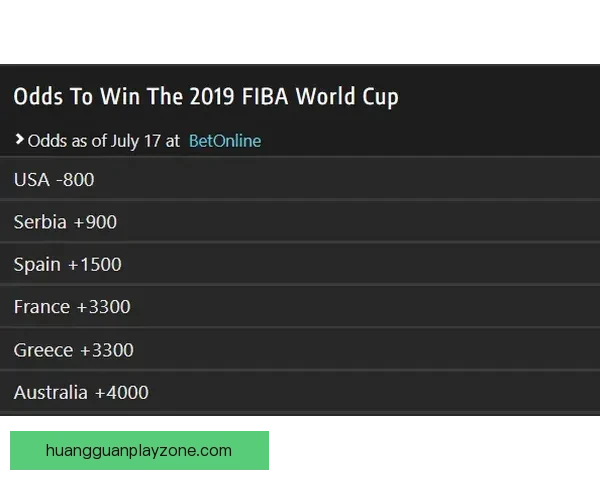This screenshot has height=480, width=600.
Task: Click the chevron arrow before Odds as of
Action: pyautogui.click(x=19, y=140)
